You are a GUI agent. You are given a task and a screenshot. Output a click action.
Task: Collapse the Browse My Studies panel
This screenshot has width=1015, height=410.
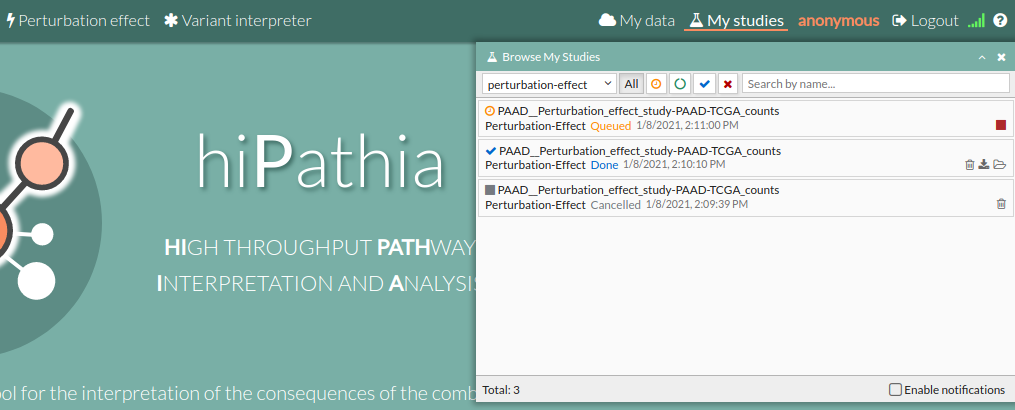982,58
